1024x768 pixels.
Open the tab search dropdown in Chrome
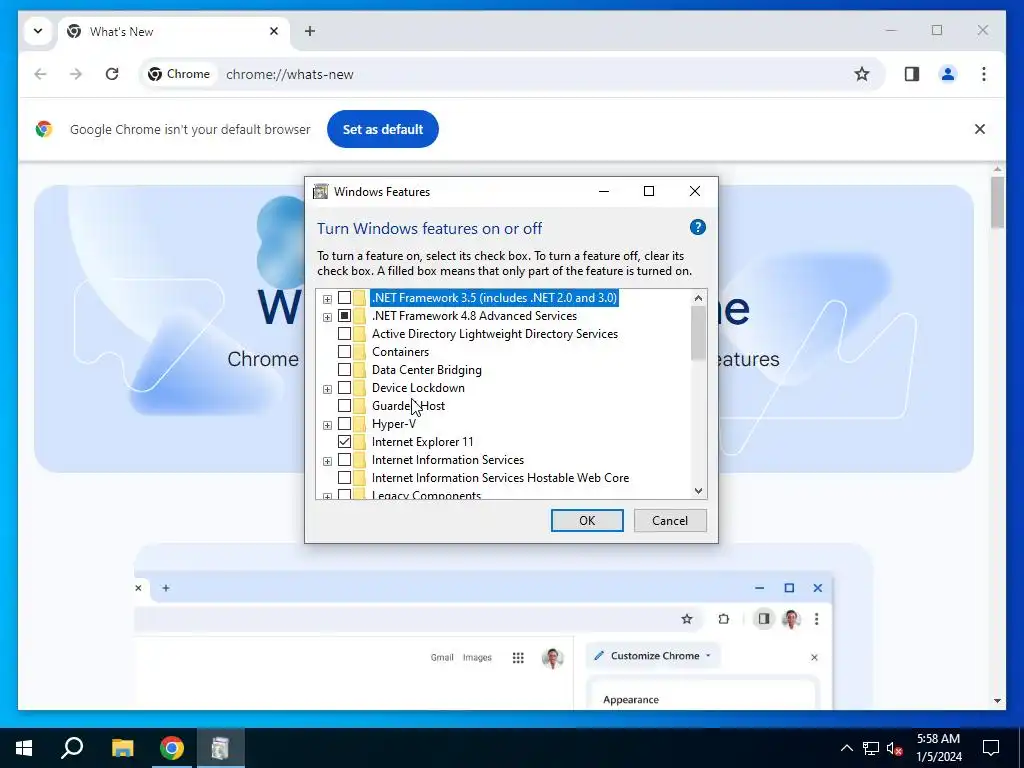tap(38, 31)
